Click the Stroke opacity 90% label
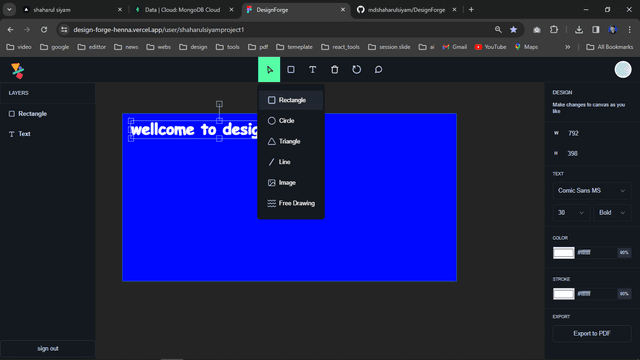The width and height of the screenshot is (640, 360). pos(624,294)
